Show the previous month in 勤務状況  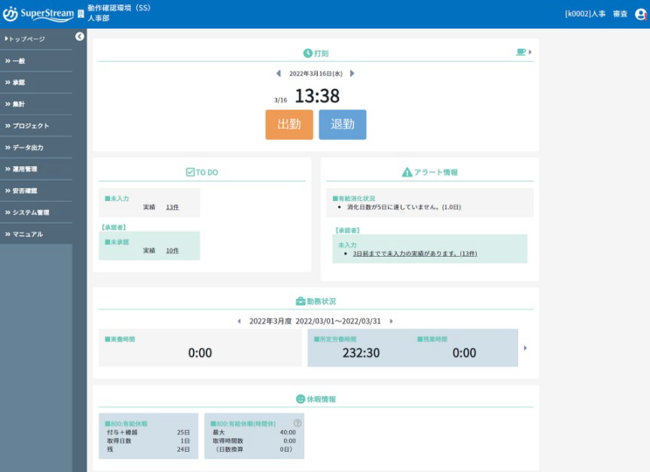(x=239, y=321)
